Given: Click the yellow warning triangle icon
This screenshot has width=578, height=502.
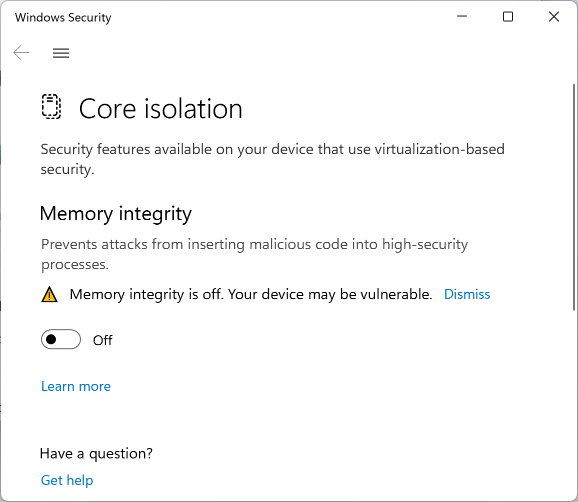Looking at the screenshot, I should pyautogui.click(x=49, y=294).
